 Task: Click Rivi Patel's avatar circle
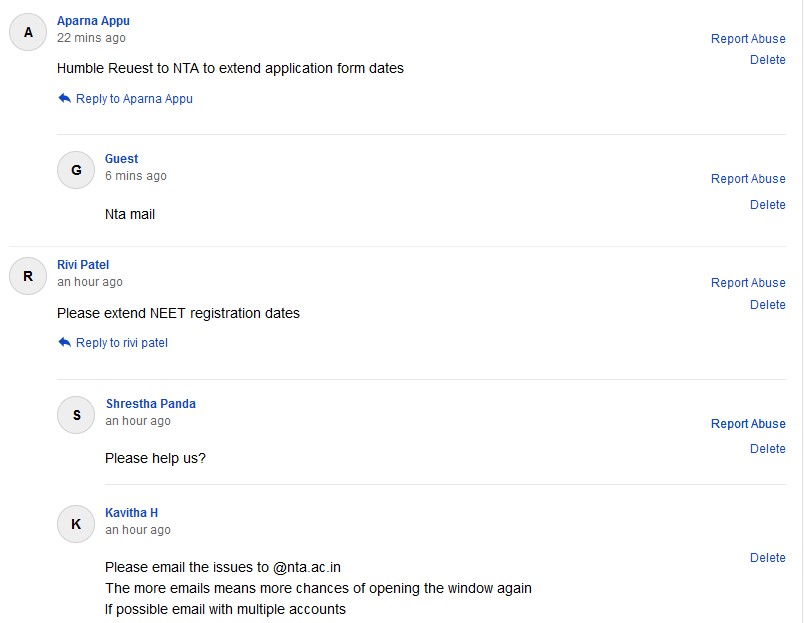click(x=28, y=276)
